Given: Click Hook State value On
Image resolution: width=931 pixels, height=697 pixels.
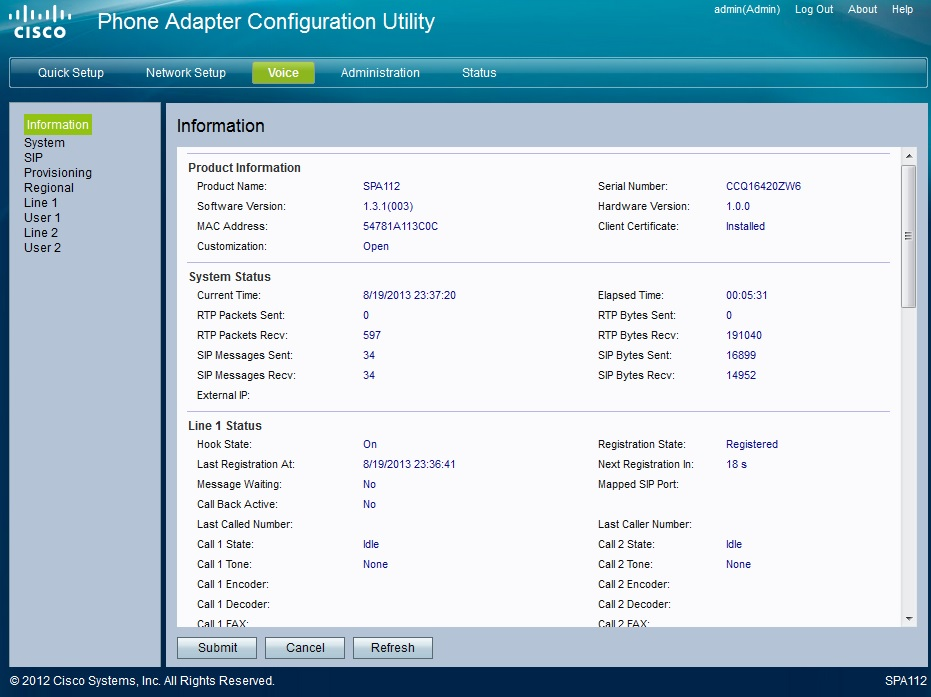Looking at the screenshot, I should 370,444.
